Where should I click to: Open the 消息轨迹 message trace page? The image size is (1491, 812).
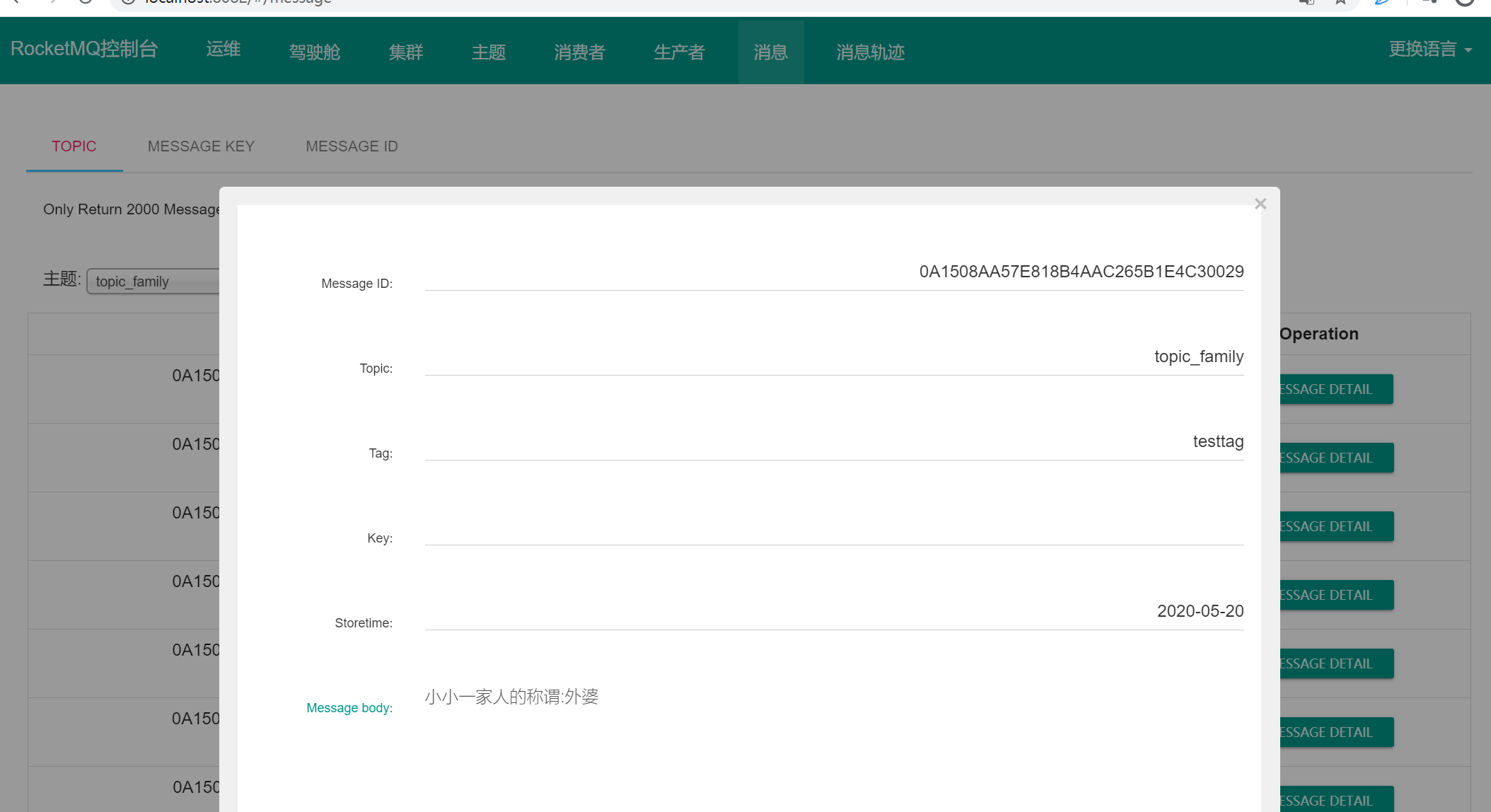870,52
